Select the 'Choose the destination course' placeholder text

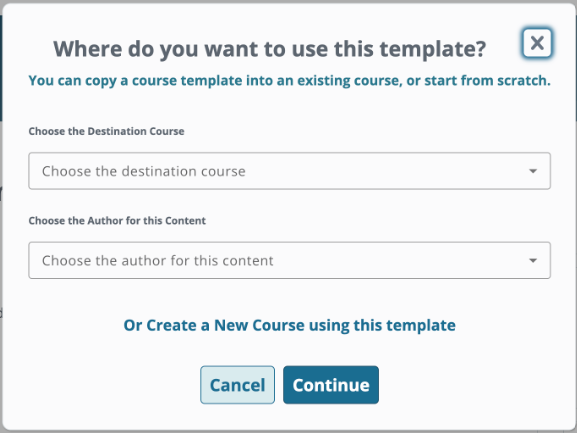pyautogui.click(x=144, y=171)
